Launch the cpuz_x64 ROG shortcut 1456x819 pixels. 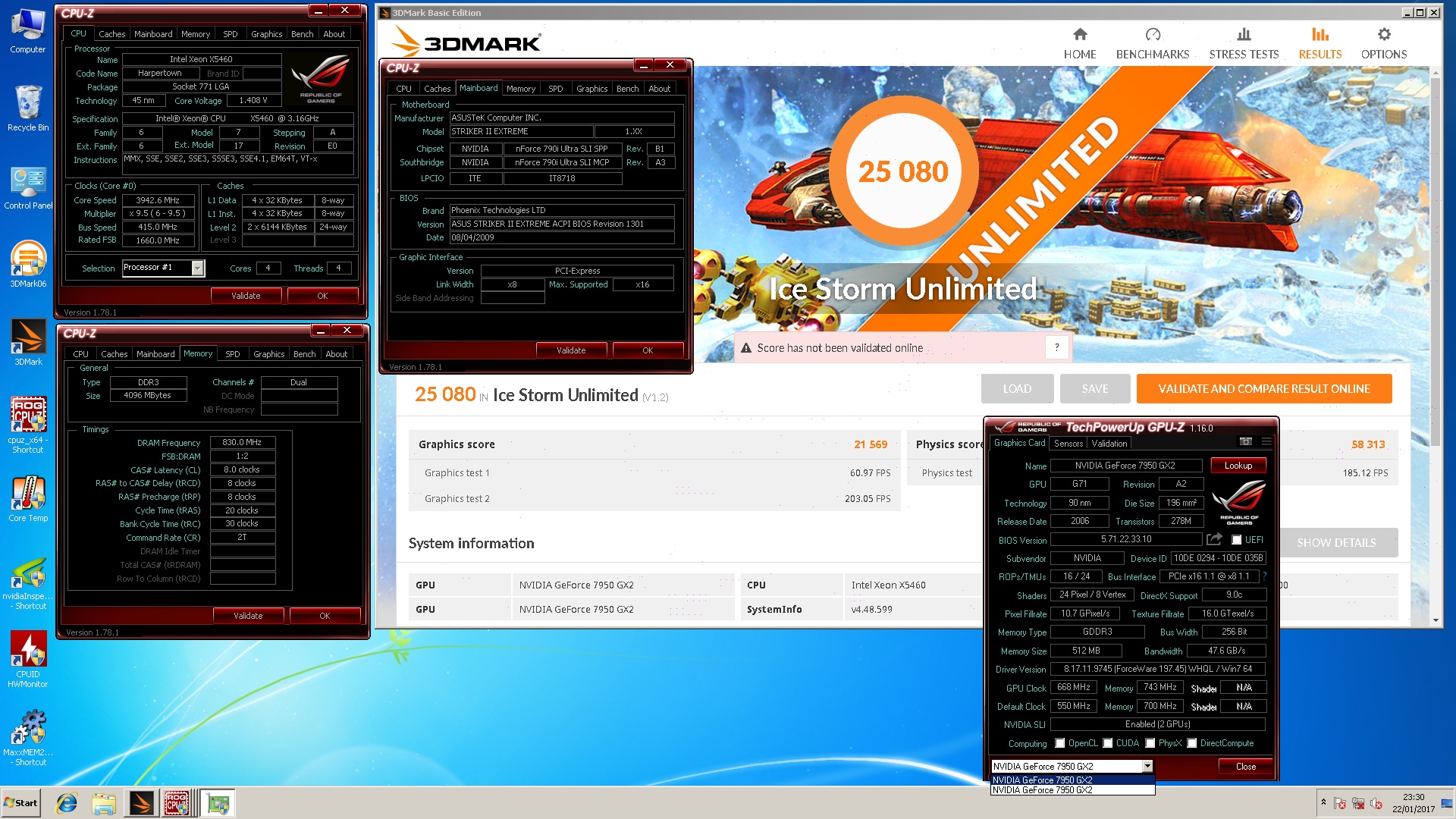click(28, 425)
